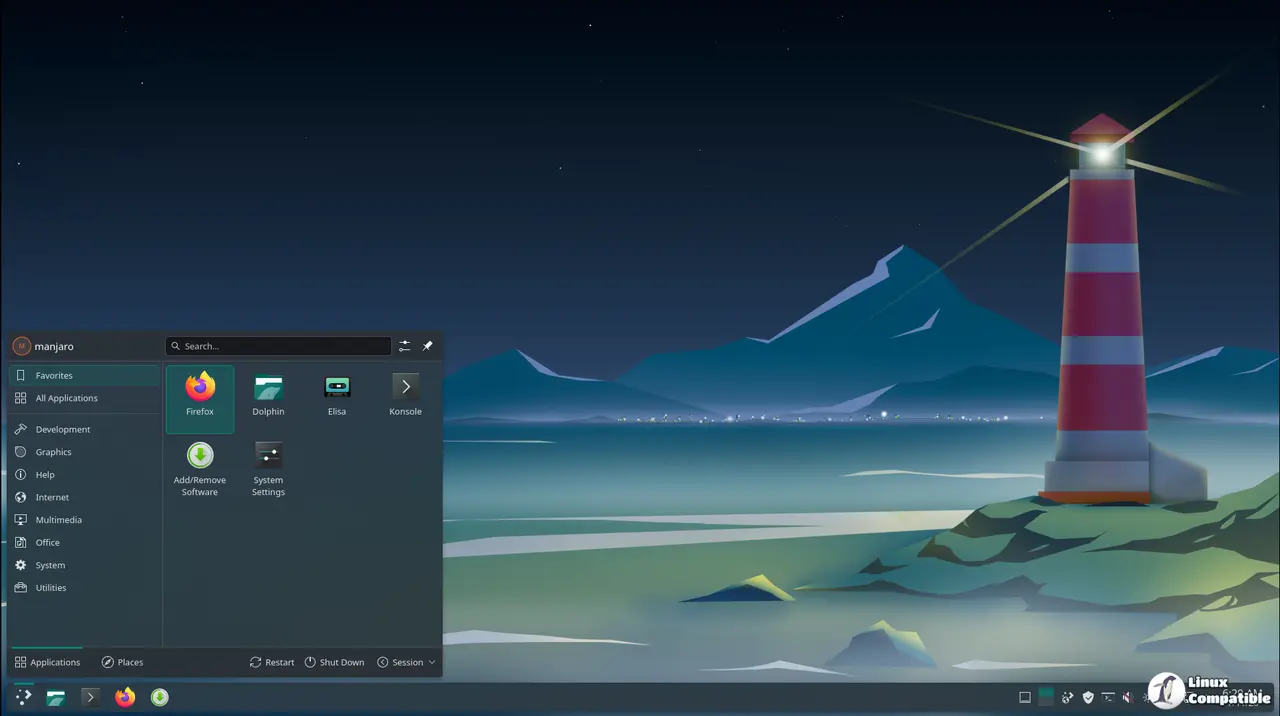Select All Applications category
1280x716 pixels.
point(84,398)
